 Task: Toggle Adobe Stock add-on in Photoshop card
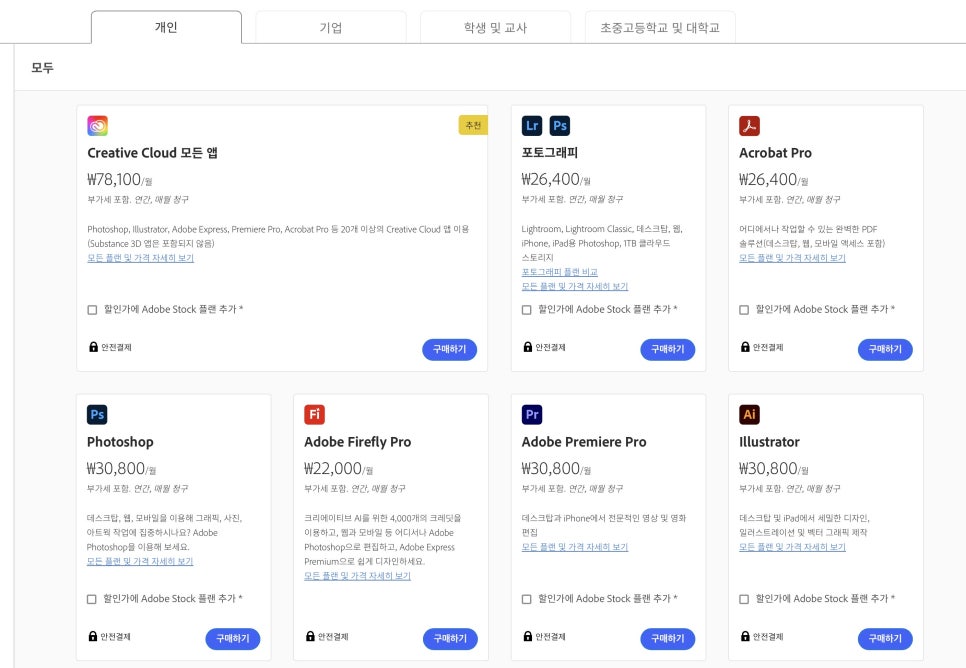coord(92,599)
